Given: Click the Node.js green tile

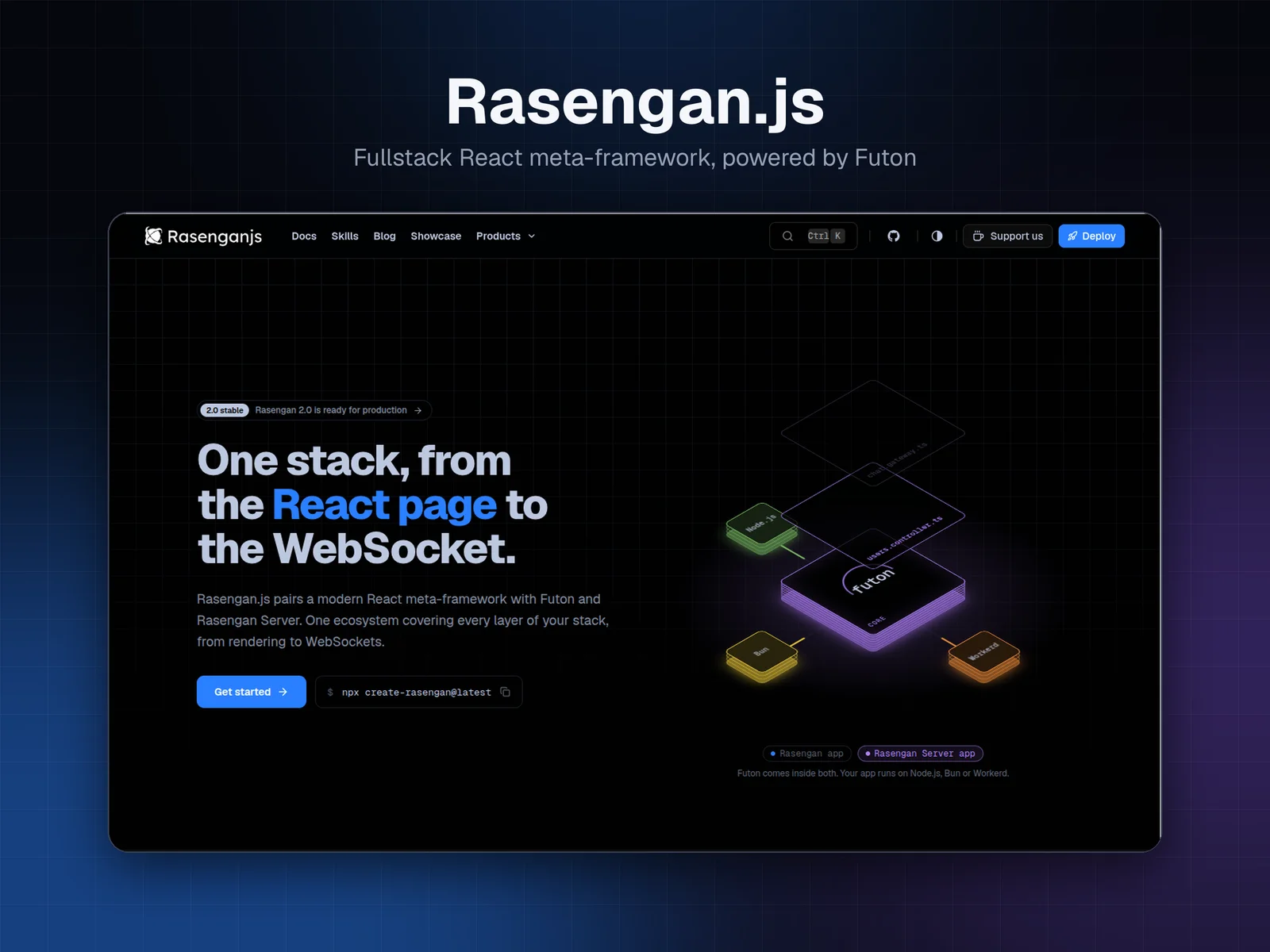Looking at the screenshot, I should (x=761, y=527).
